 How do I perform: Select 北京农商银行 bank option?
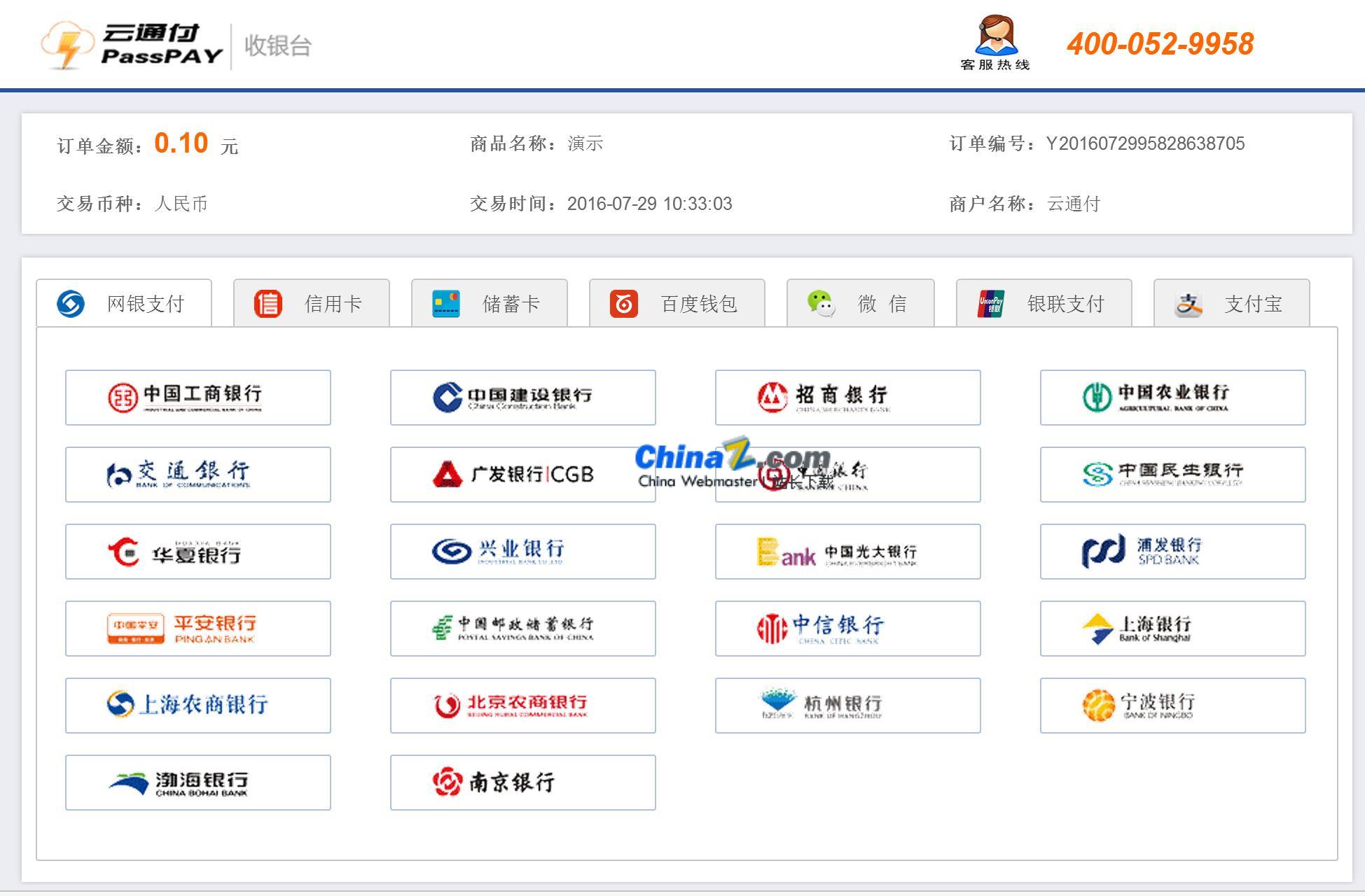523,706
